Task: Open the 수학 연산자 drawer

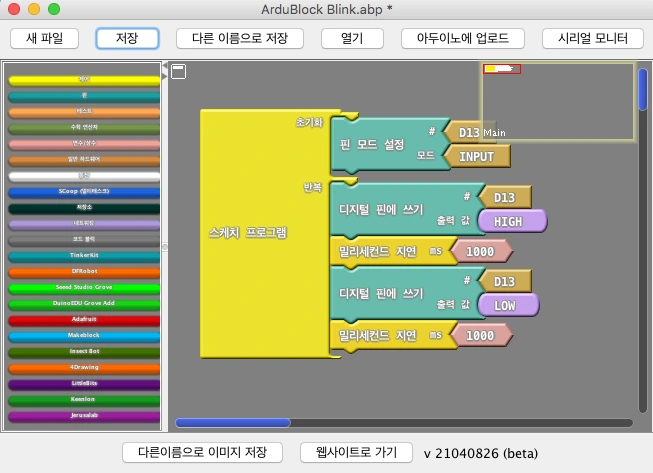Action: tap(84, 127)
